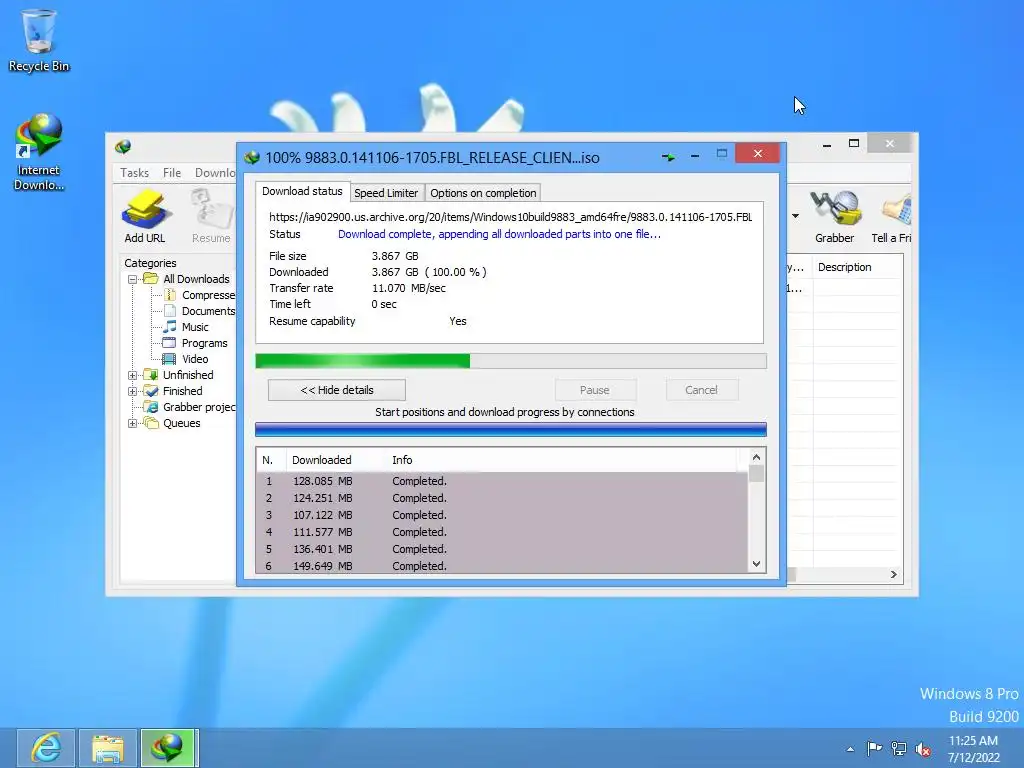Select the Music category icon
The width and height of the screenshot is (1024, 768).
pyautogui.click(x=170, y=327)
